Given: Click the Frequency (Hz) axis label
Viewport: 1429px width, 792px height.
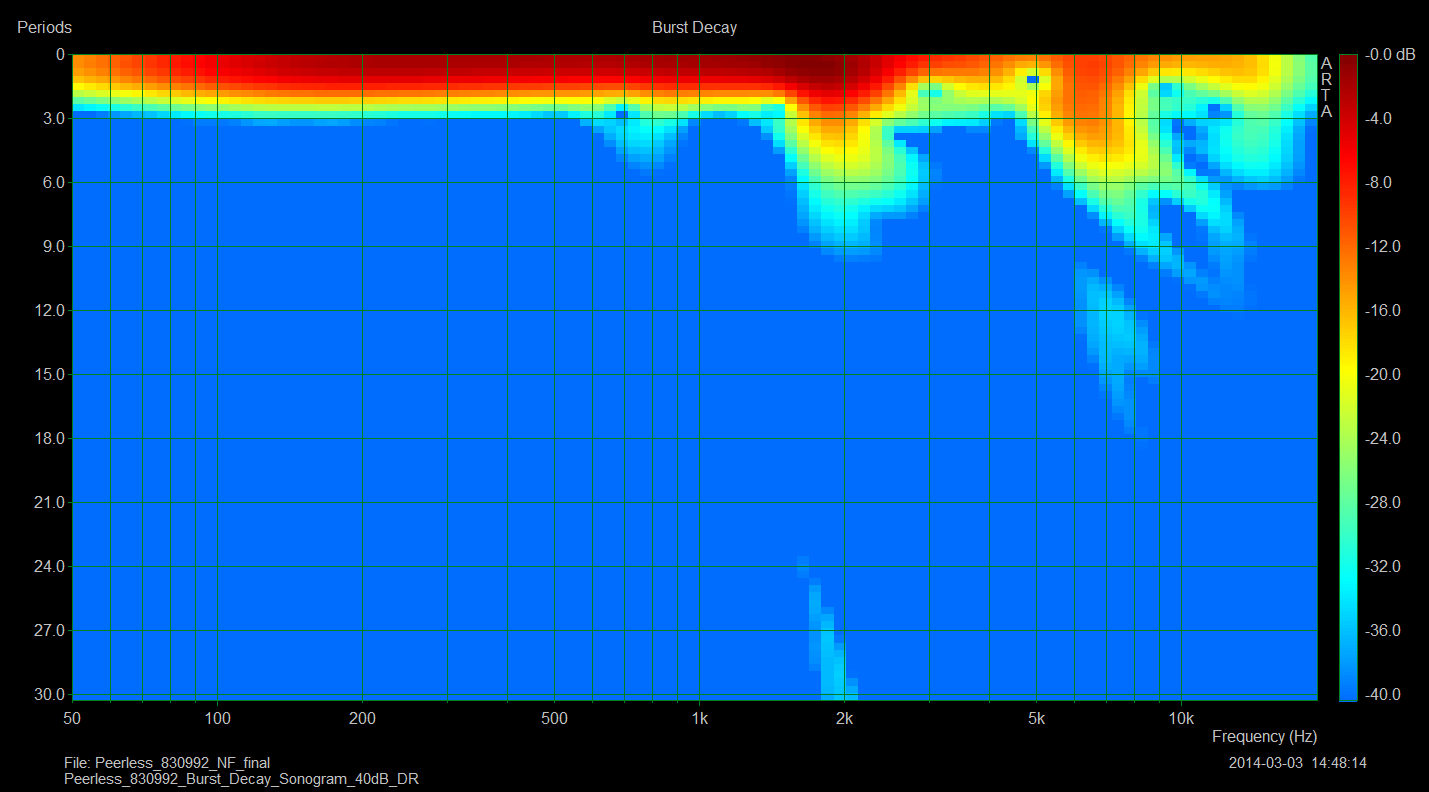Looking at the screenshot, I should 1264,737.
